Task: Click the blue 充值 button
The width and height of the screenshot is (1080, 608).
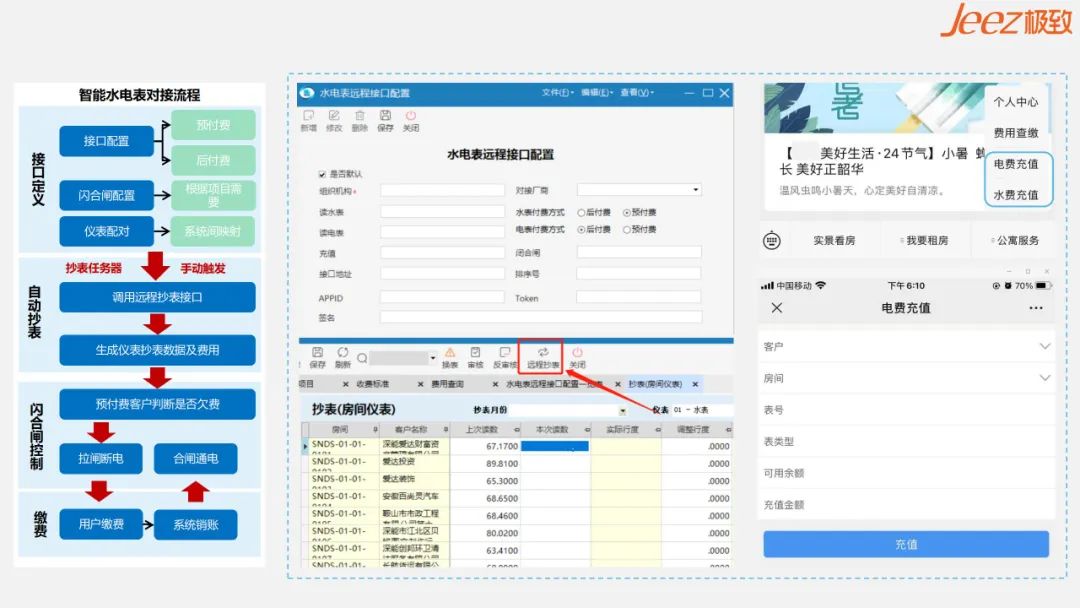Action: pyautogui.click(x=905, y=543)
